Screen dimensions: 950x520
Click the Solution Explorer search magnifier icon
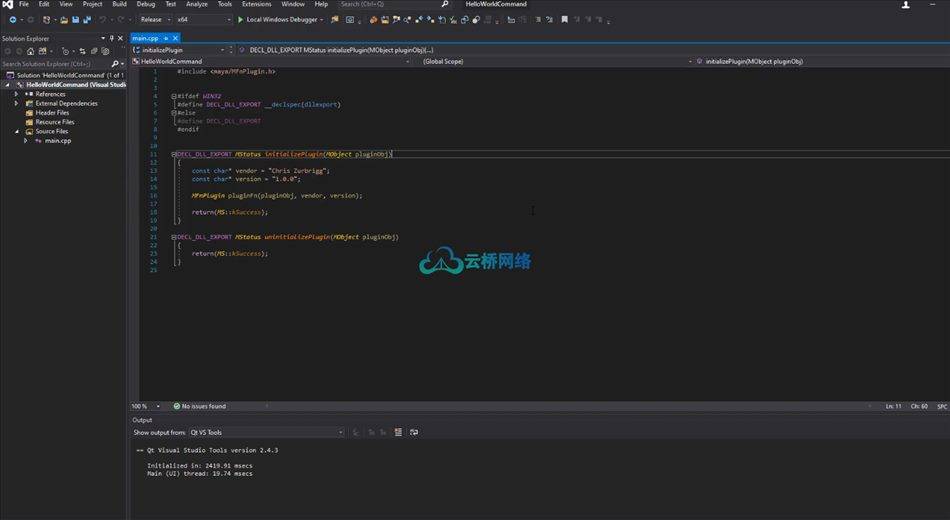click(115, 64)
